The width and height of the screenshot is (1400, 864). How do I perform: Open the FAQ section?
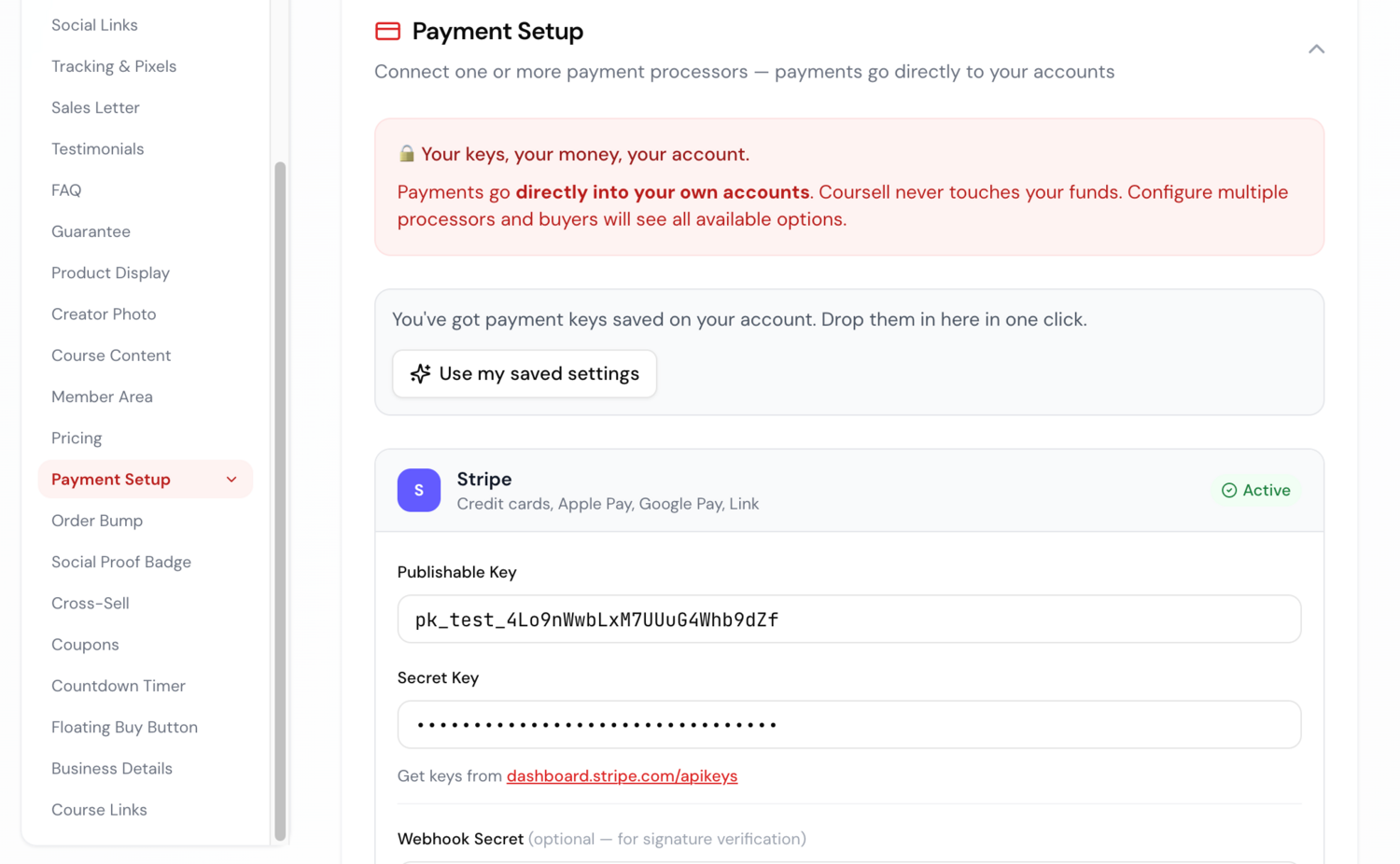66,190
